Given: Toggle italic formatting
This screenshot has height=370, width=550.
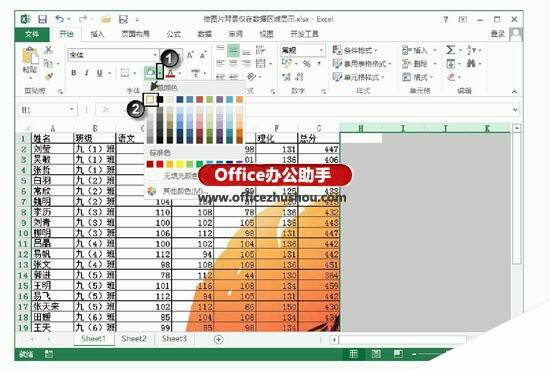Looking at the screenshot, I should 86,73.
